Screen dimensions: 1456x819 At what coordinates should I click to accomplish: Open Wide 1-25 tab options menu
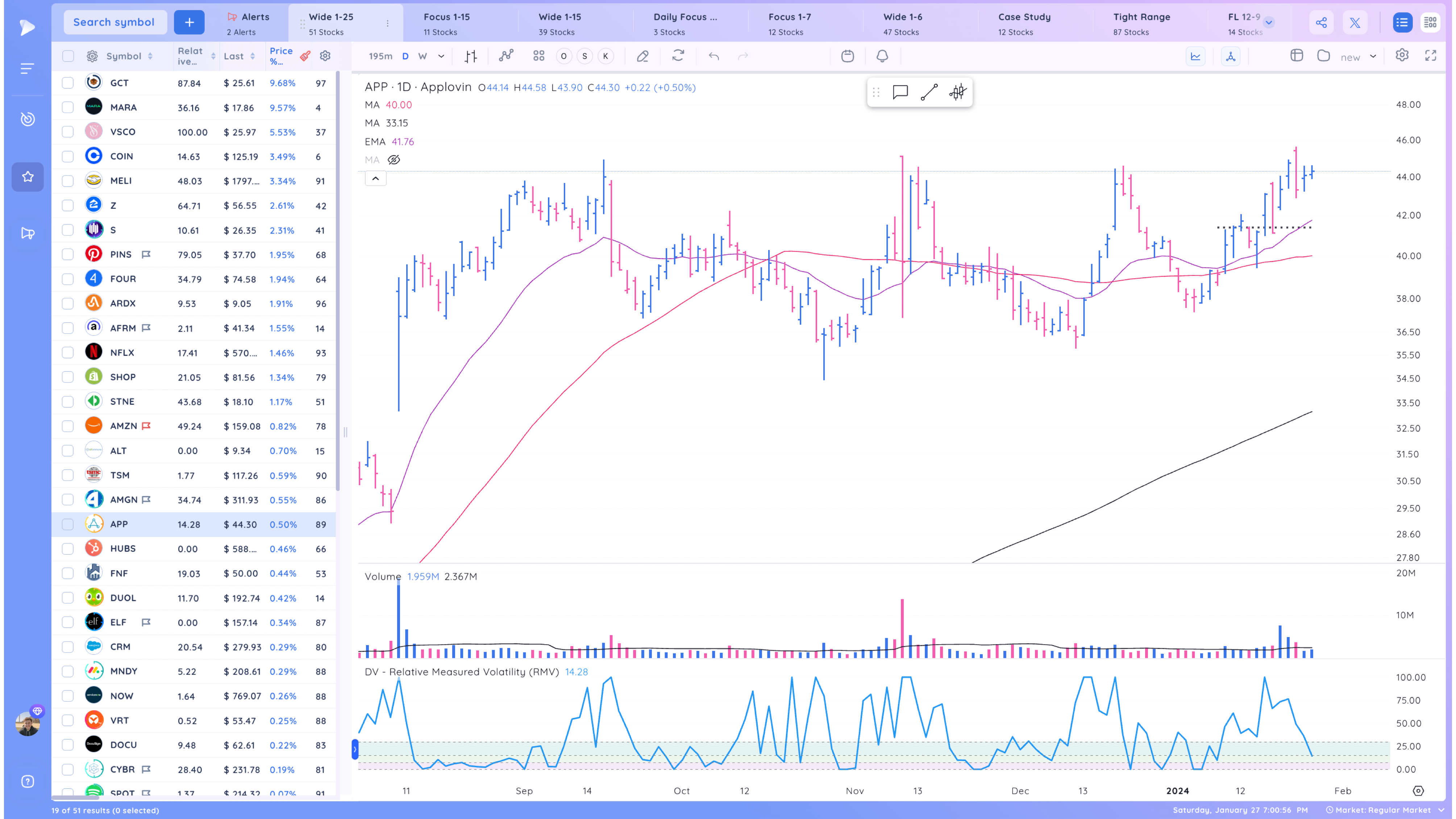click(x=388, y=23)
